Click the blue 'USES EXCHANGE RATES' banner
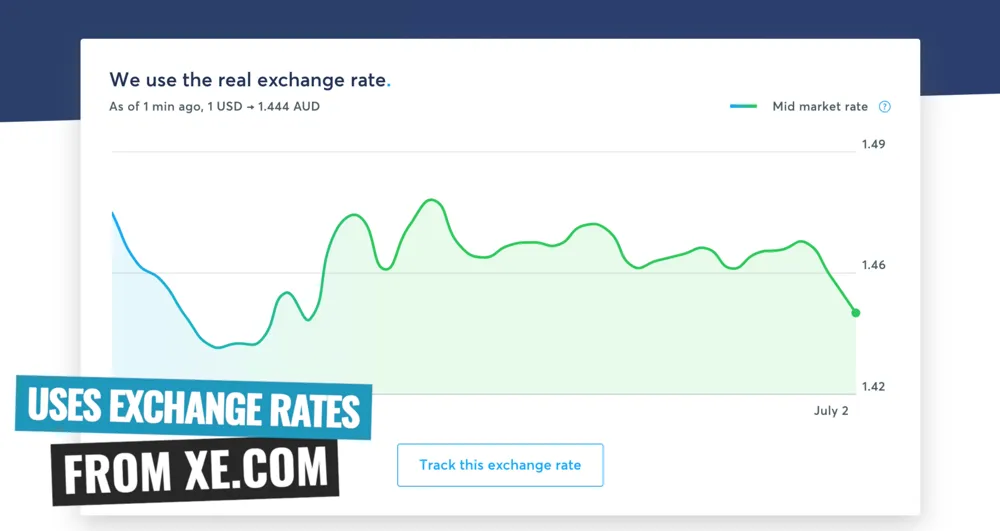 [x=194, y=409]
